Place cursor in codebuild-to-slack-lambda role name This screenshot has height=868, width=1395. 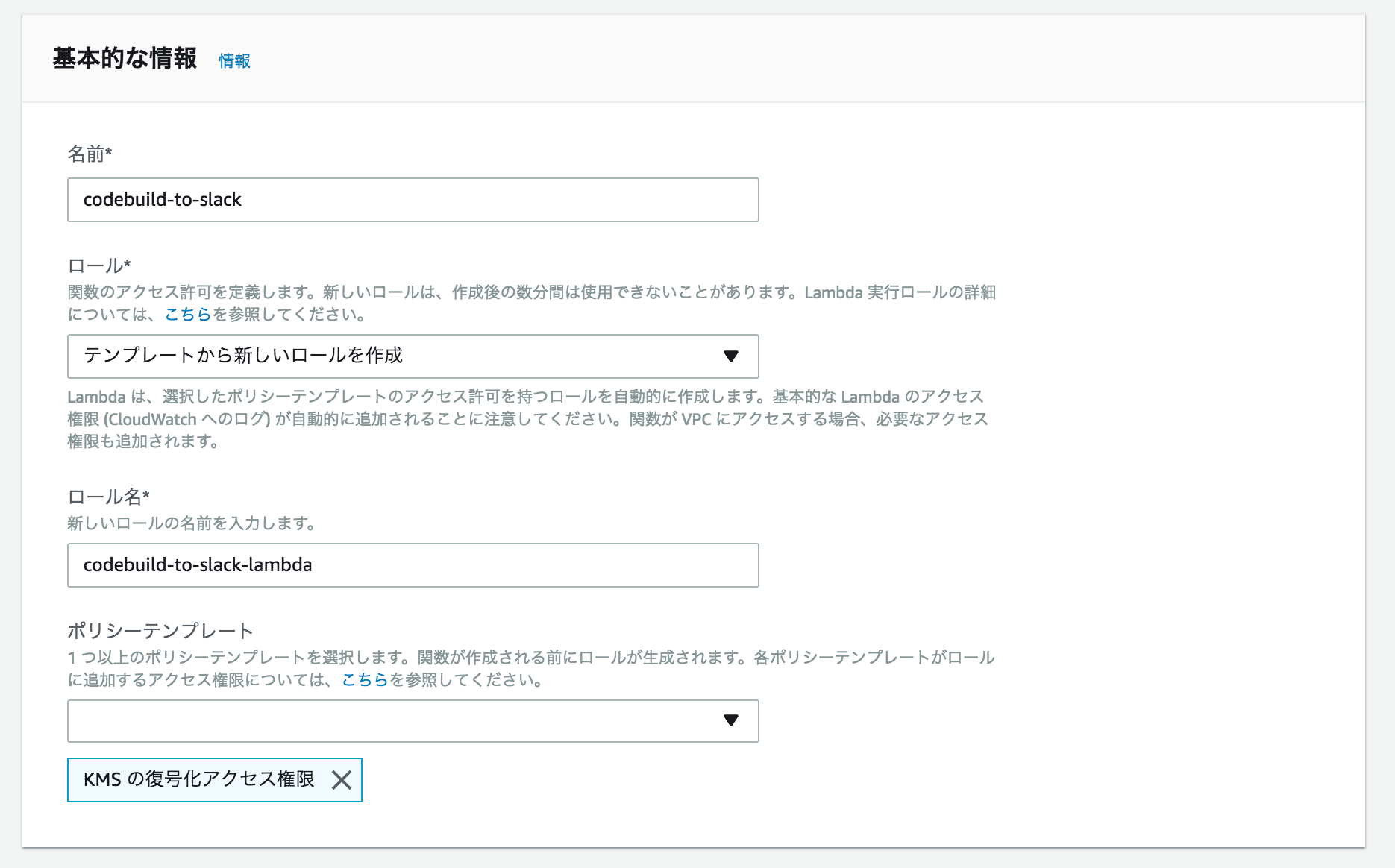point(197,564)
